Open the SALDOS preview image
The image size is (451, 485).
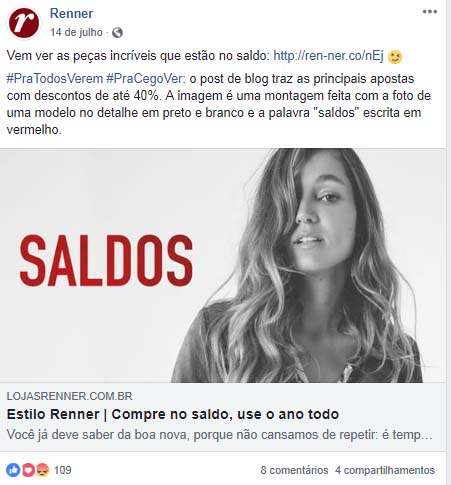point(223,265)
